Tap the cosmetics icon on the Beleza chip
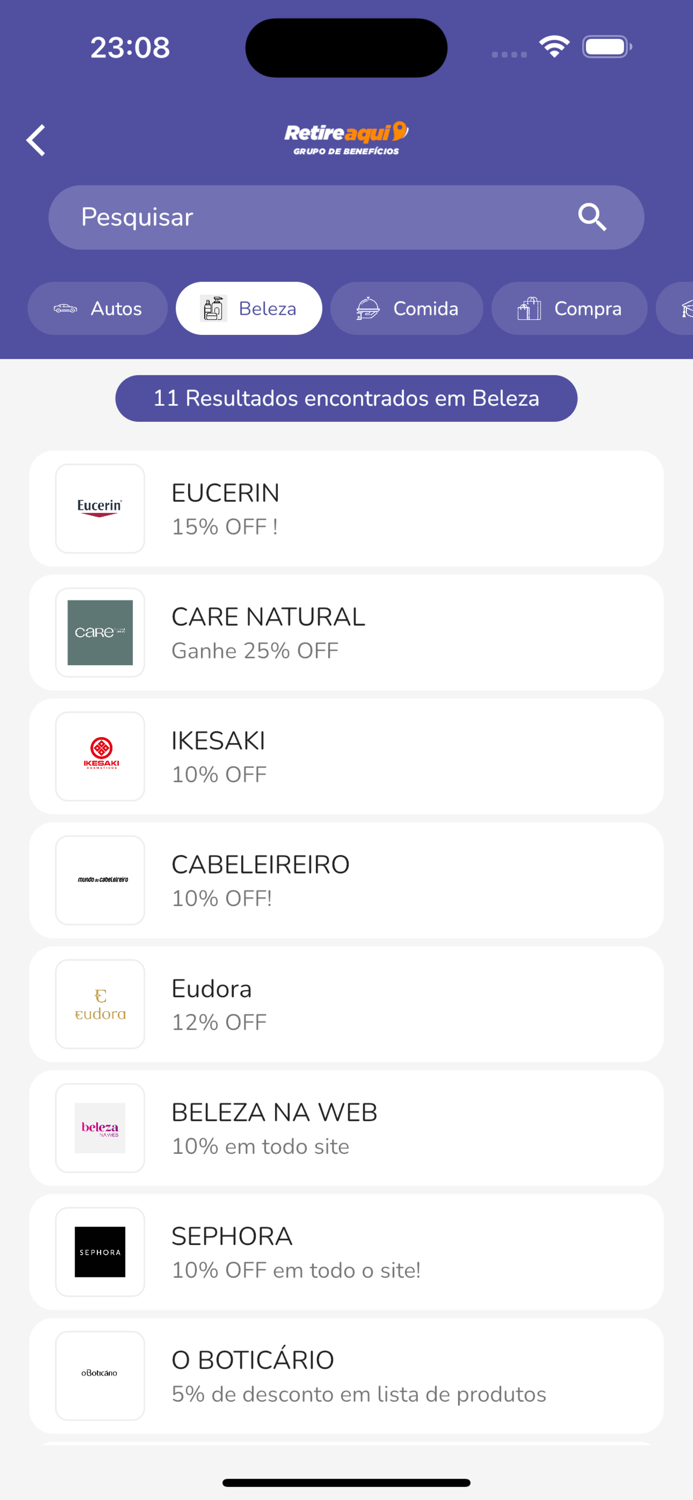Image resolution: width=693 pixels, height=1500 pixels. click(x=210, y=308)
